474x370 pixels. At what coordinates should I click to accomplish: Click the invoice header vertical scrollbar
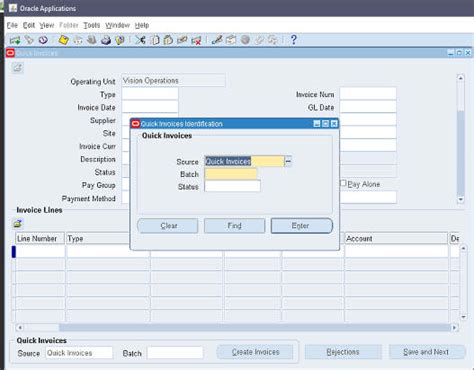click(x=461, y=139)
